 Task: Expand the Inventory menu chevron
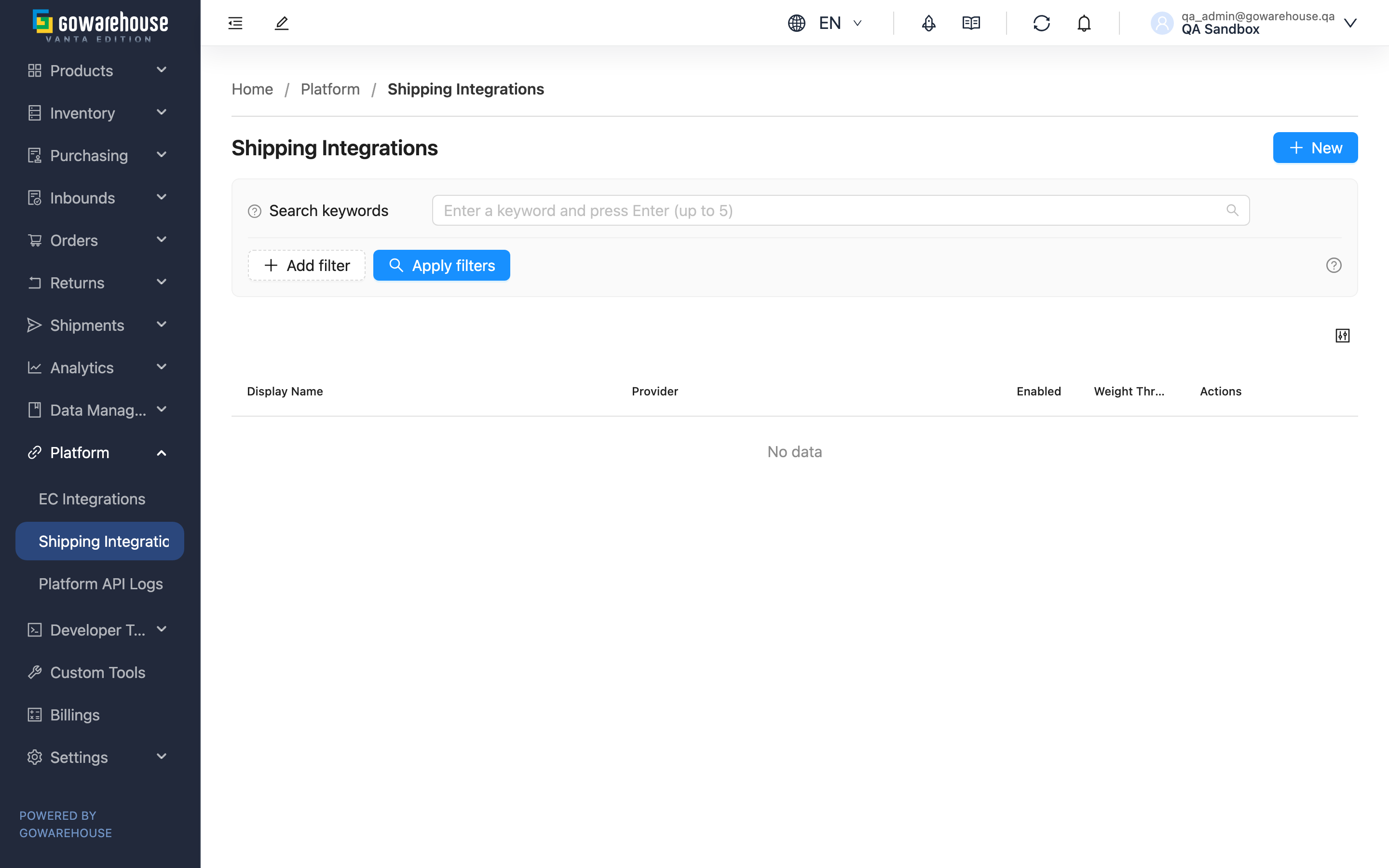(161, 112)
